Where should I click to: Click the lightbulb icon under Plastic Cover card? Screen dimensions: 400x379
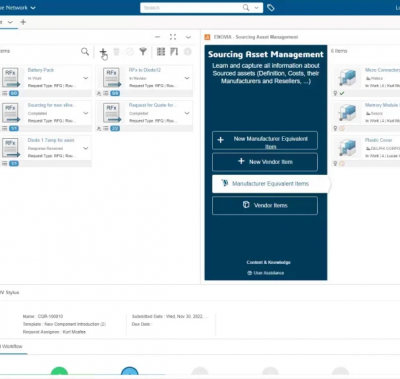click(x=335, y=163)
